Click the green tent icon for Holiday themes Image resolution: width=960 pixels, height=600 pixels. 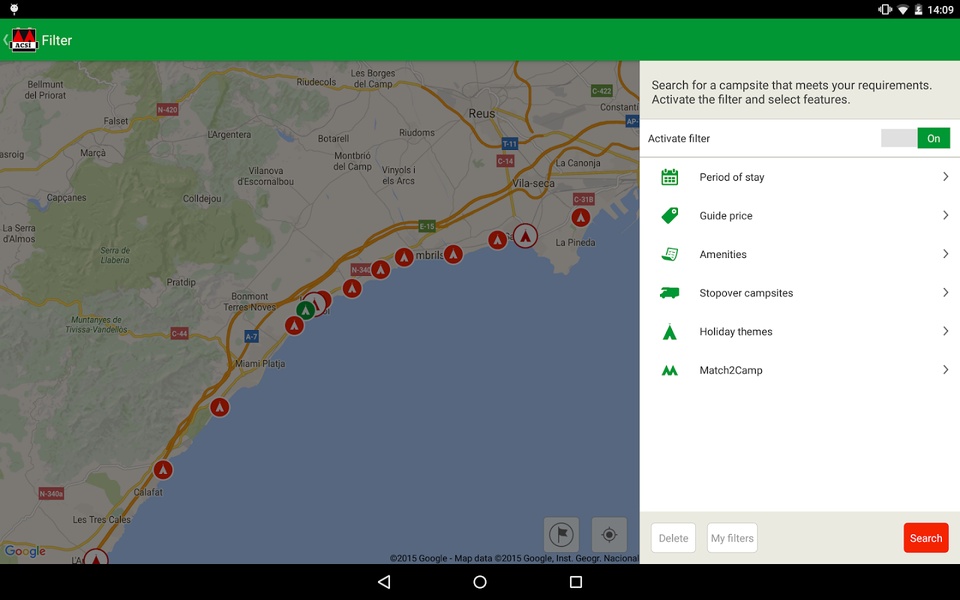tap(669, 331)
